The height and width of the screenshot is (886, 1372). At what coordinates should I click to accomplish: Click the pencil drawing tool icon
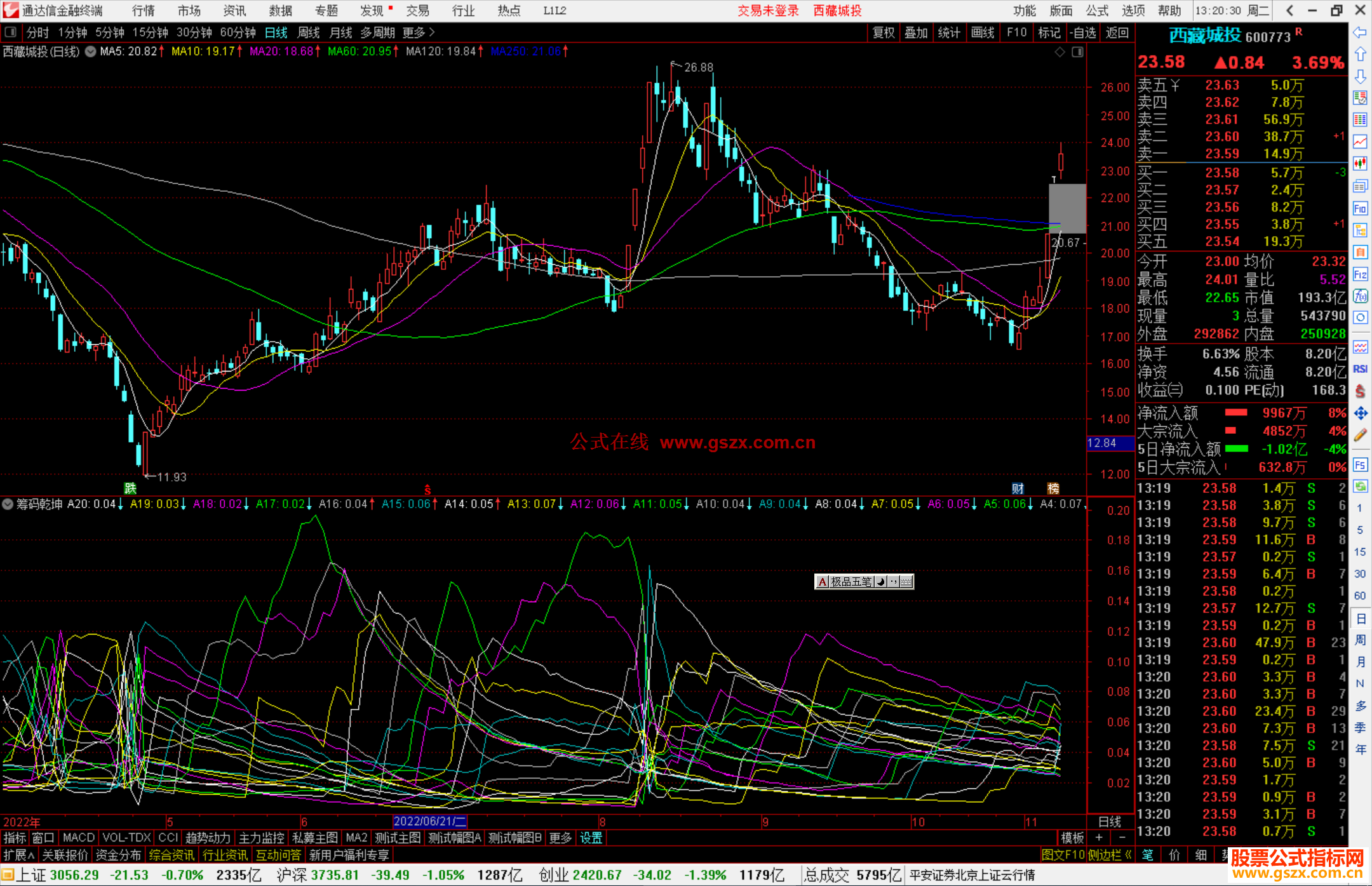point(1360,435)
